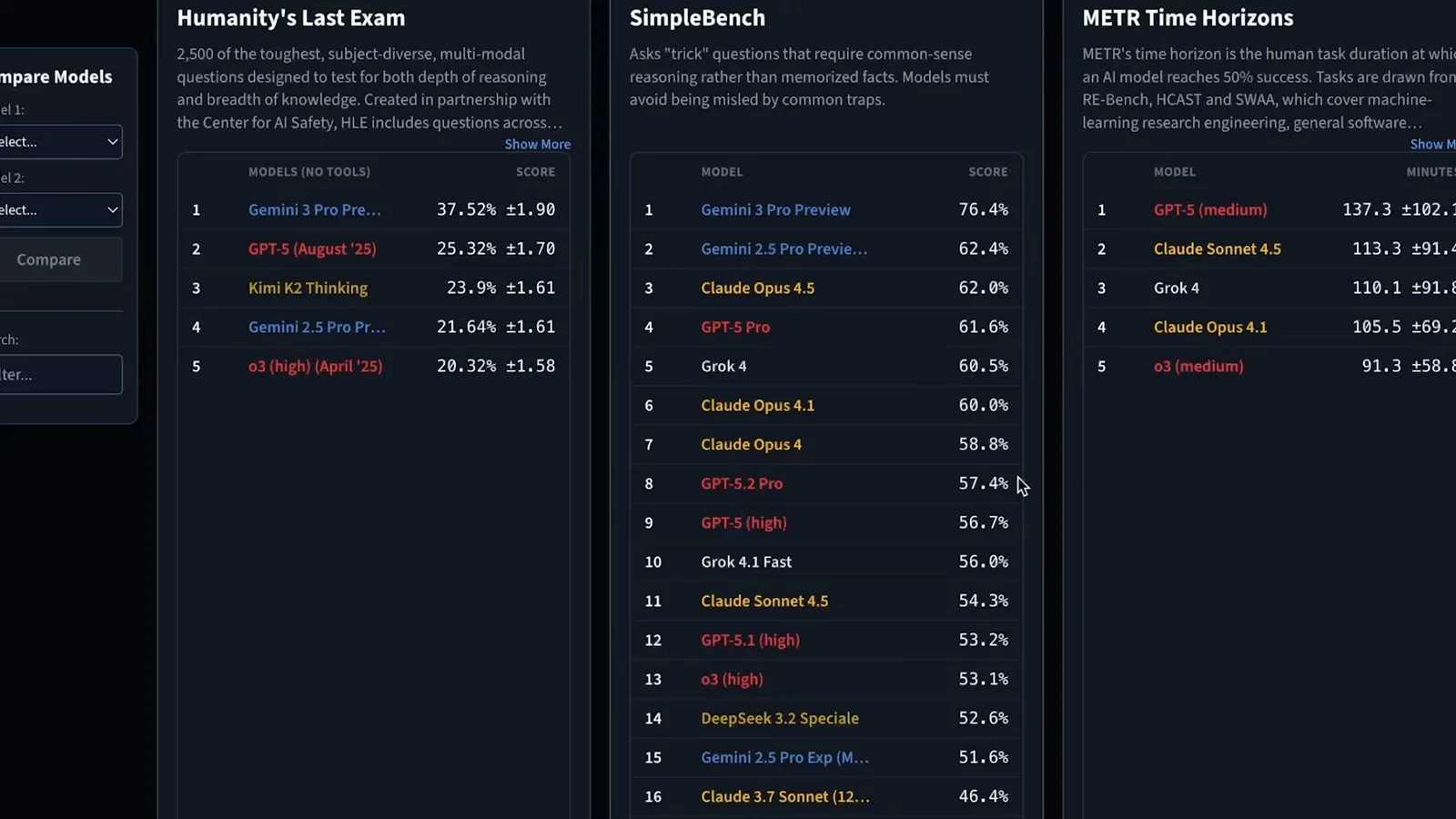The height and width of the screenshot is (819, 1456).
Task: Open DeepSeek 3.2 Speciale model link
Action: (x=780, y=718)
